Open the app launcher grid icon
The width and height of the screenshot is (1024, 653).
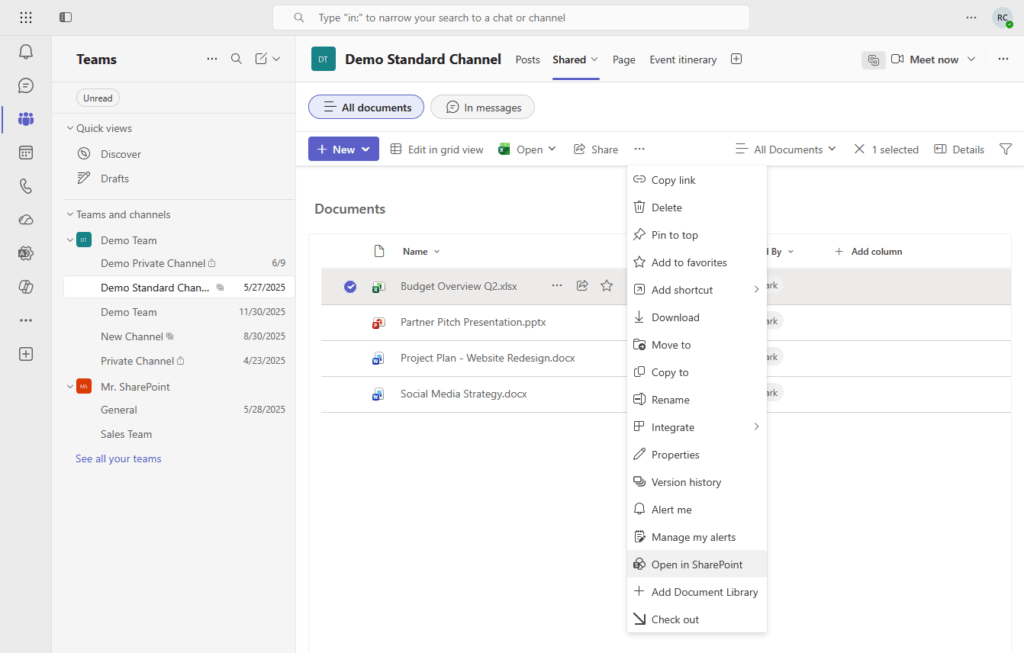point(25,18)
